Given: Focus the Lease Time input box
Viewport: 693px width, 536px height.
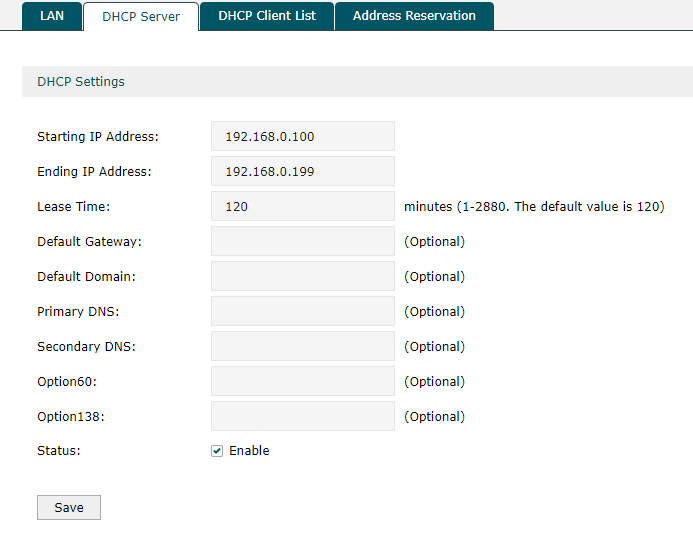Looking at the screenshot, I should pos(303,206).
